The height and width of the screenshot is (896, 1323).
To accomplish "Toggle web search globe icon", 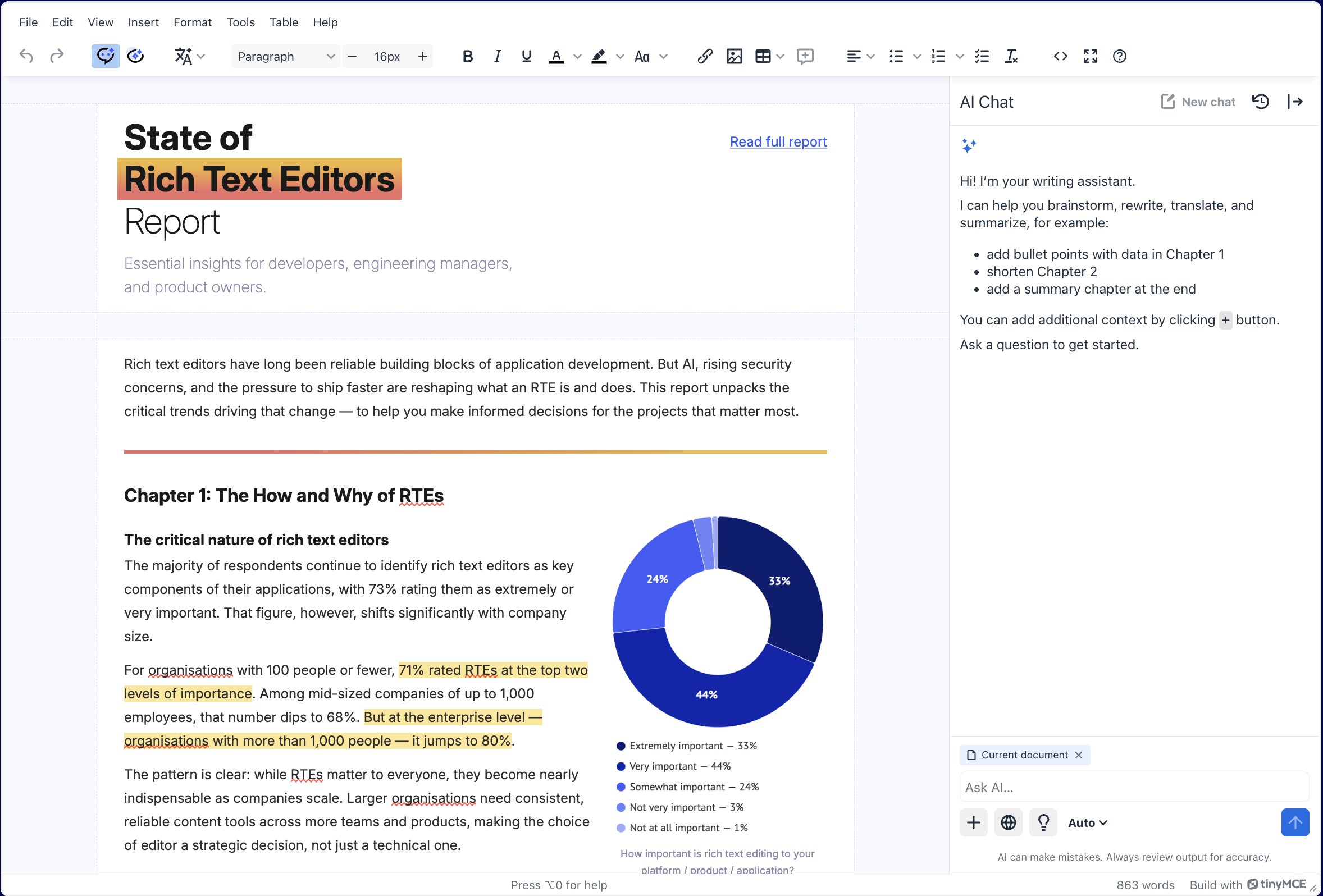I will (1008, 822).
